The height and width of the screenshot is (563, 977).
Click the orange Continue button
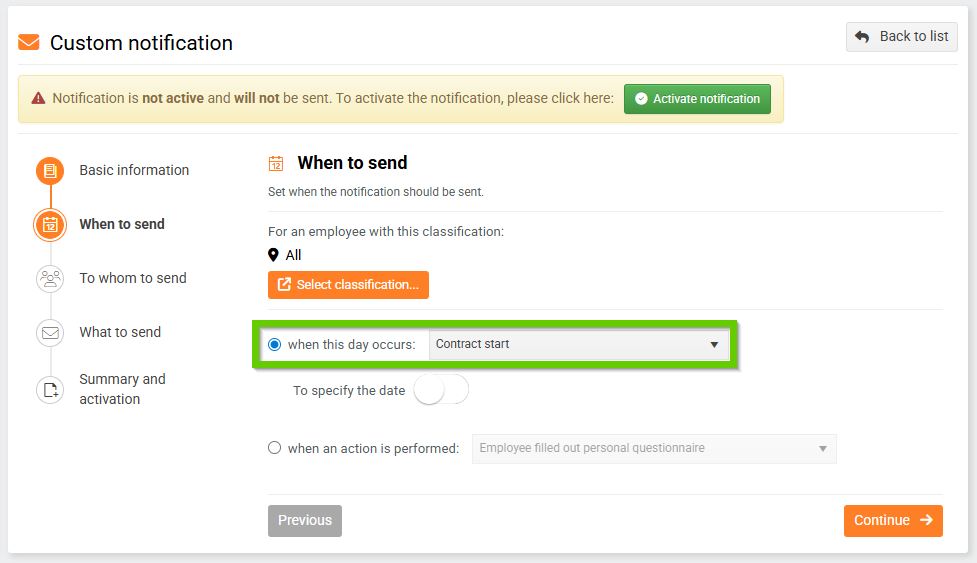coord(892,520)
